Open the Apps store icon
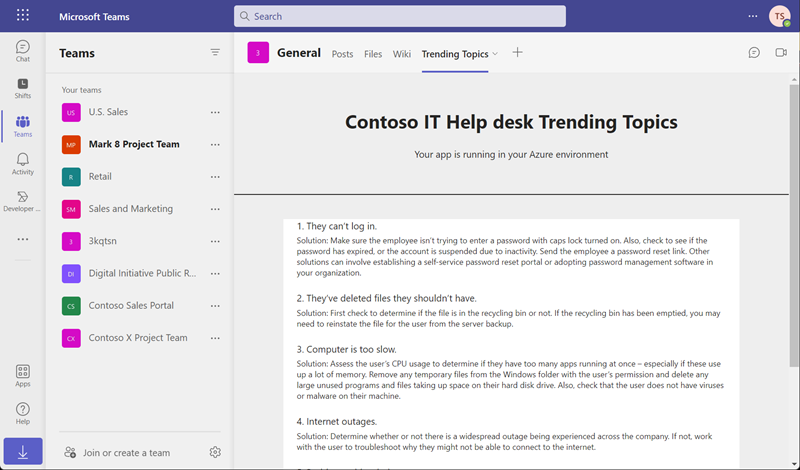Image resolution: width=800 pixels, height=470 pixels. [22, 376]
